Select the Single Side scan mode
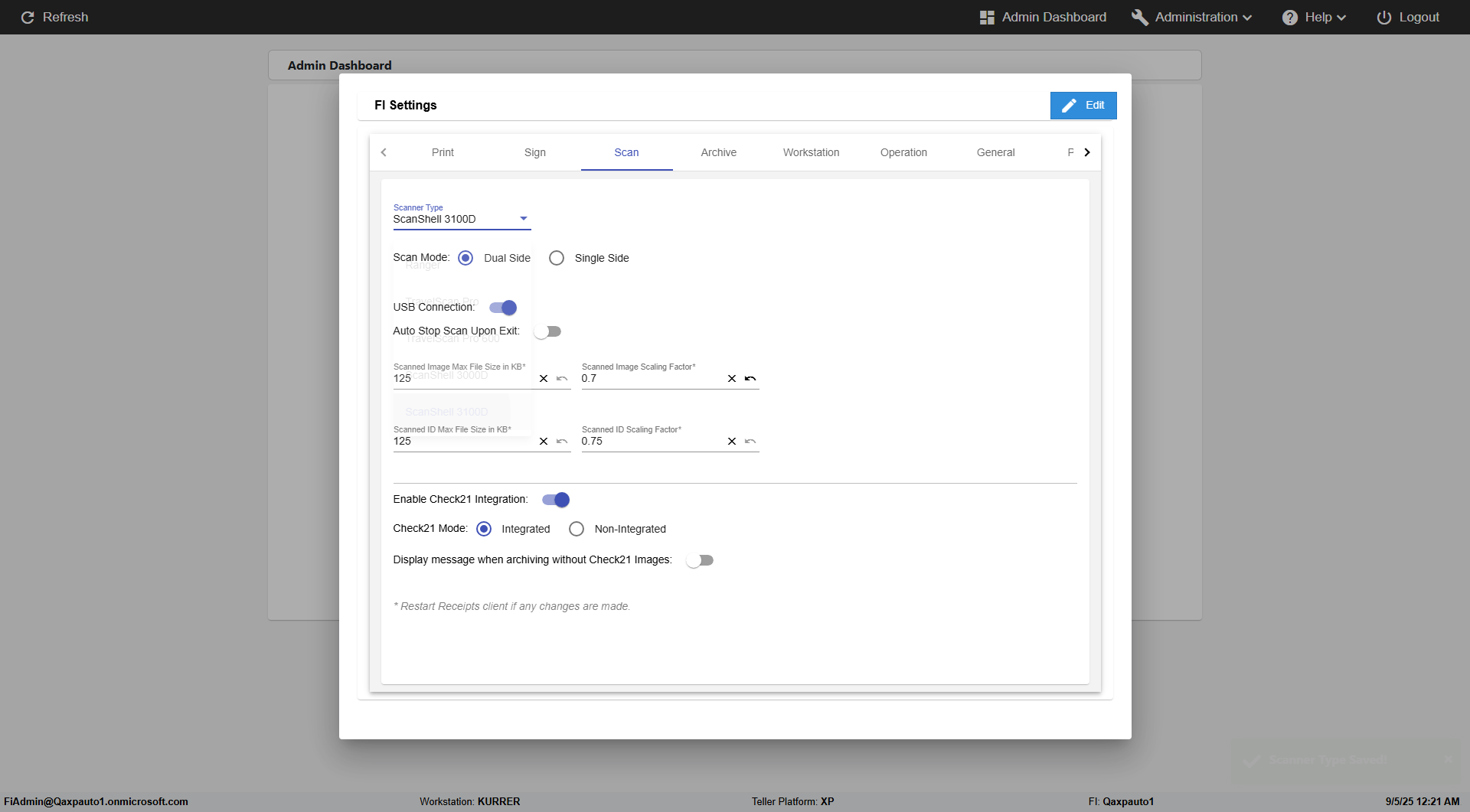This screenshot has width=1470, height=812. click(x=557, y=258)
